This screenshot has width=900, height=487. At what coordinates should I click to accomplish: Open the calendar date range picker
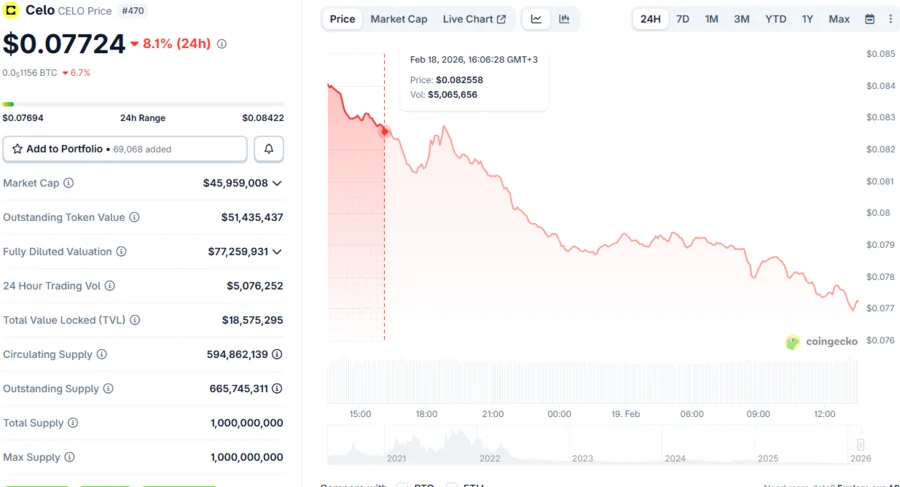pos(869,19)
